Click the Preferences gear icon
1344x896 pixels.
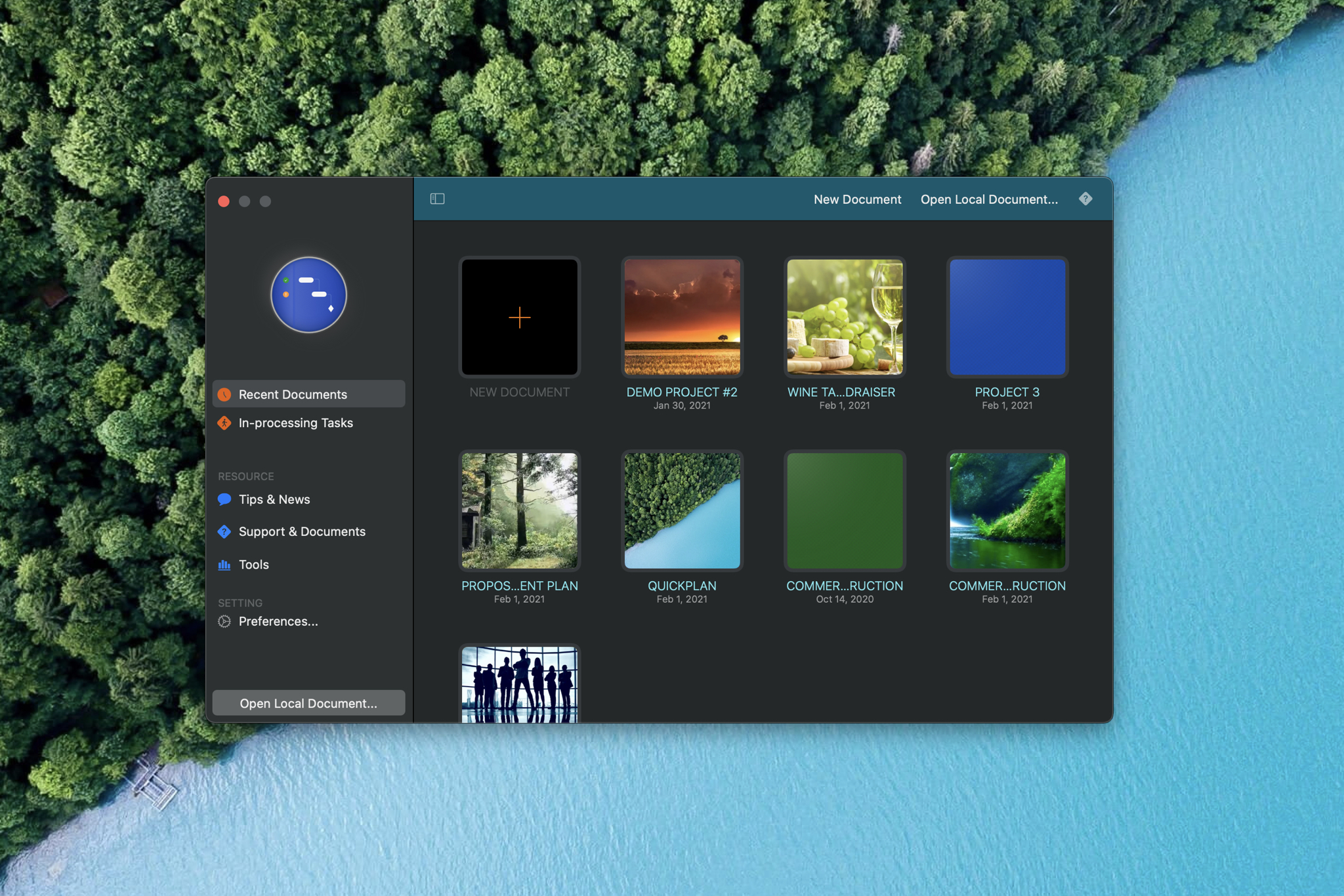click(224, 621)
